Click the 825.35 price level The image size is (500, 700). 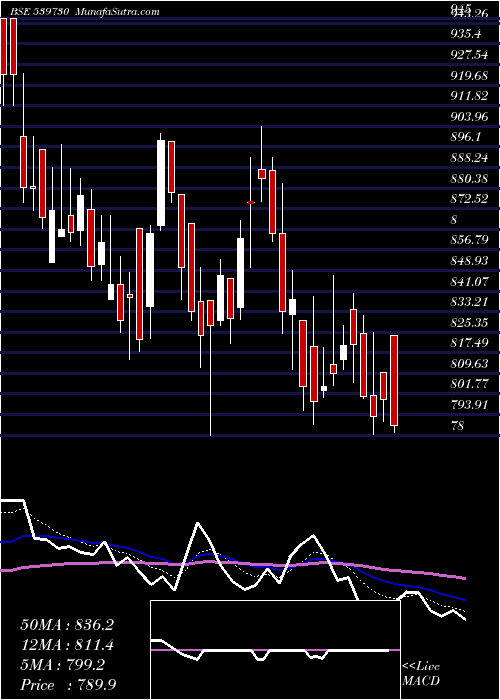point(470,323)
